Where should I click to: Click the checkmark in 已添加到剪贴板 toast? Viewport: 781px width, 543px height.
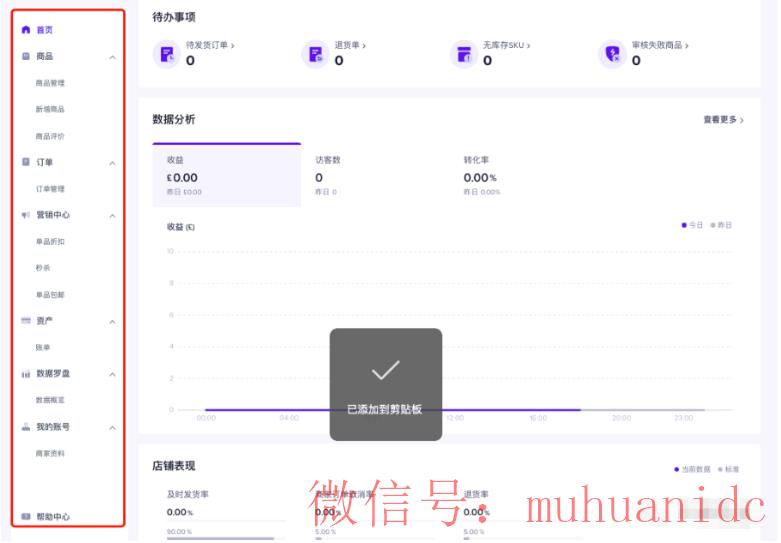coord(386,370)
